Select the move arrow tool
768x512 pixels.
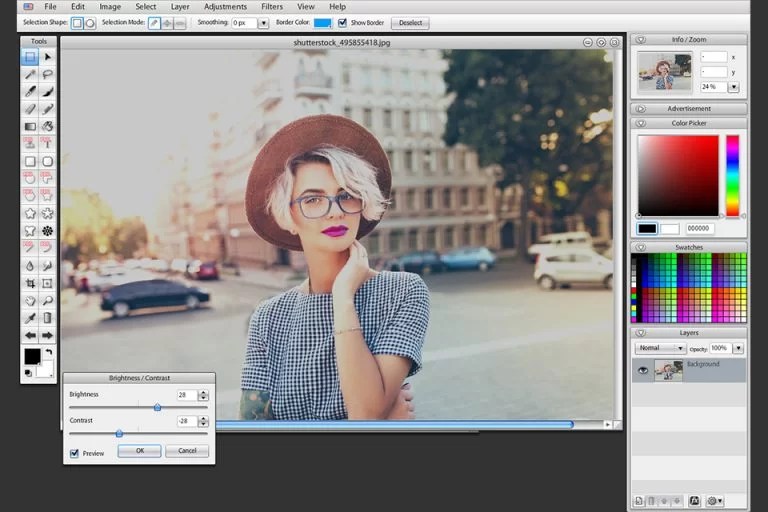(x=47, y=57)
